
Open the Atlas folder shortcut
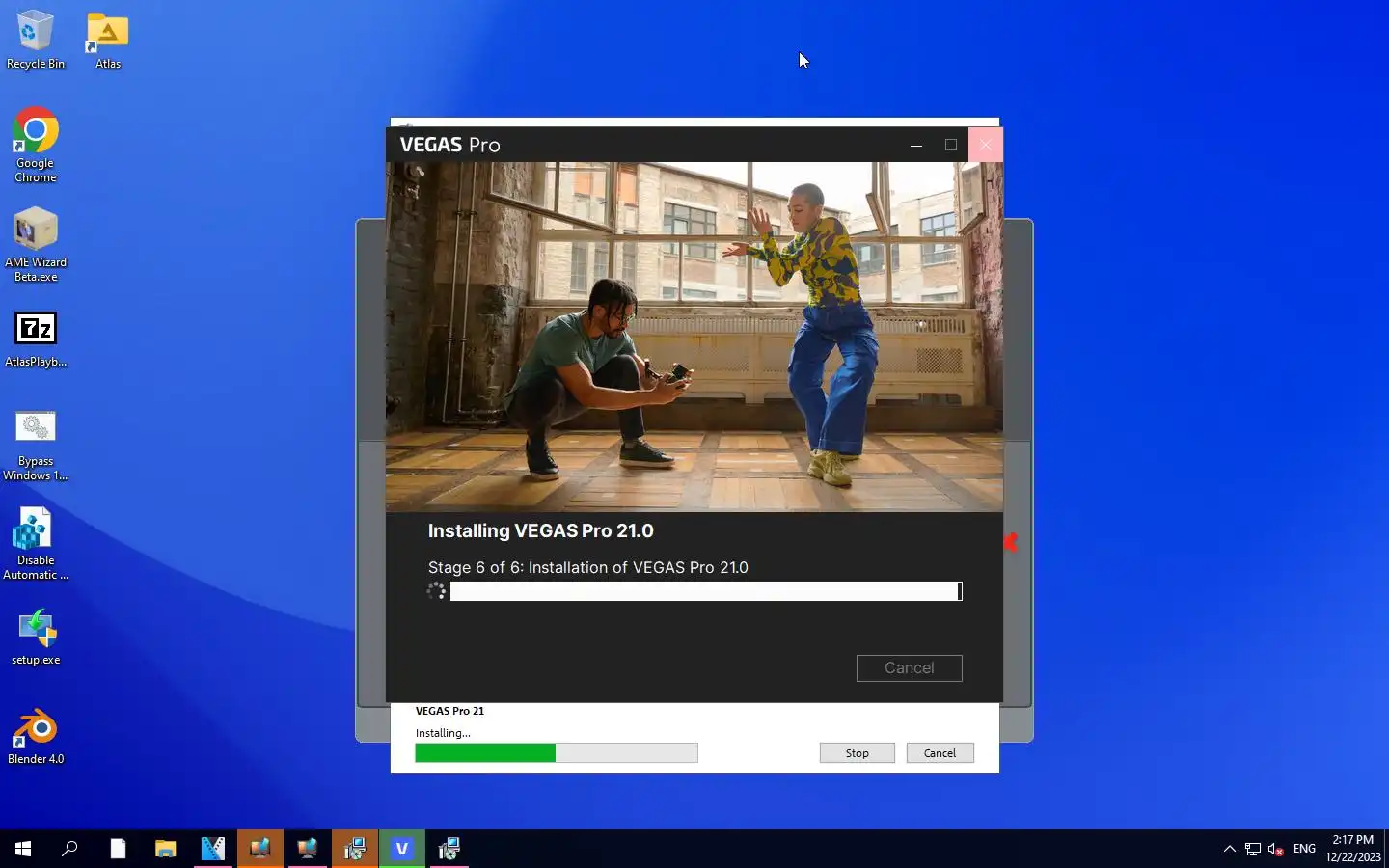pos(108,41)
